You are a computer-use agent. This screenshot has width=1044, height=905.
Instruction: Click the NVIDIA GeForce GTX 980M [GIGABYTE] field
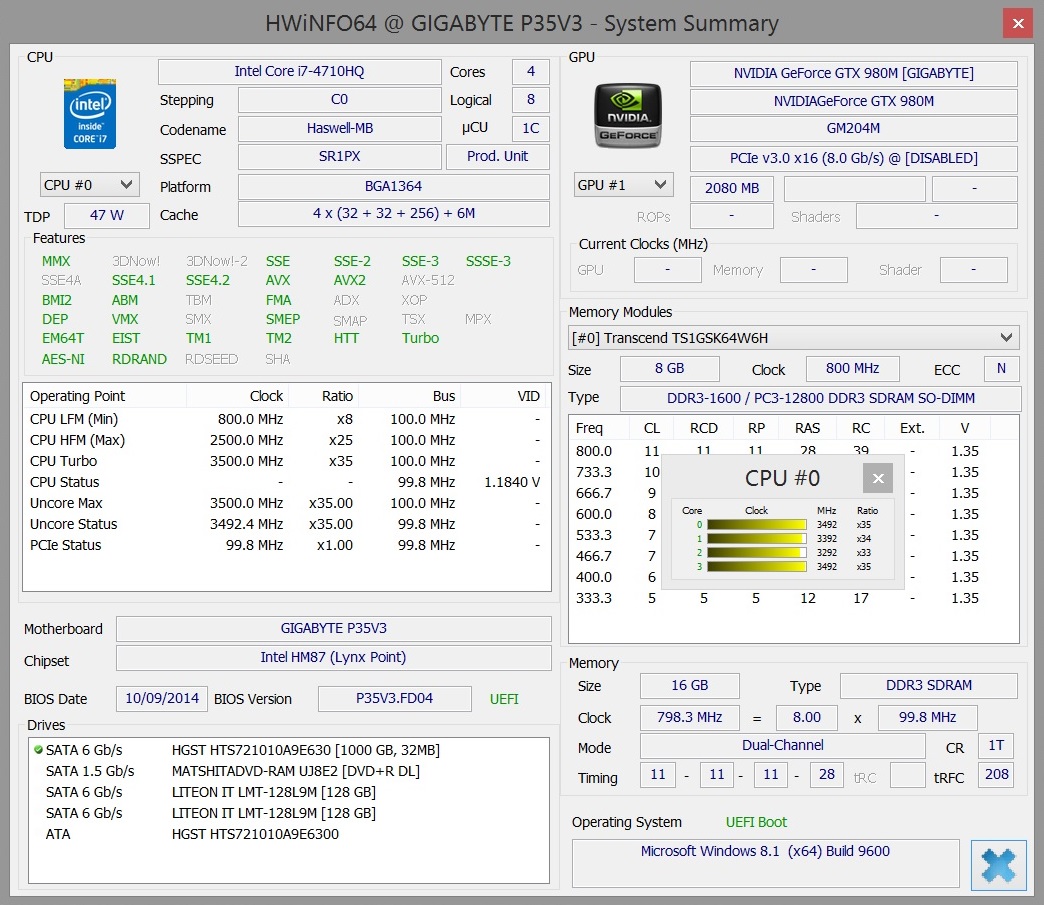[854, 74]
